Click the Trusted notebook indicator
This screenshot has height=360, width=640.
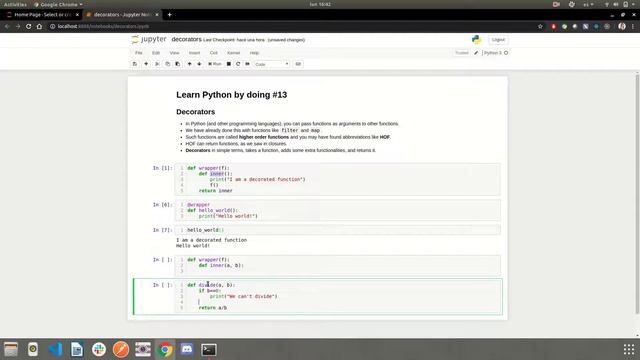tap(462, 53)
